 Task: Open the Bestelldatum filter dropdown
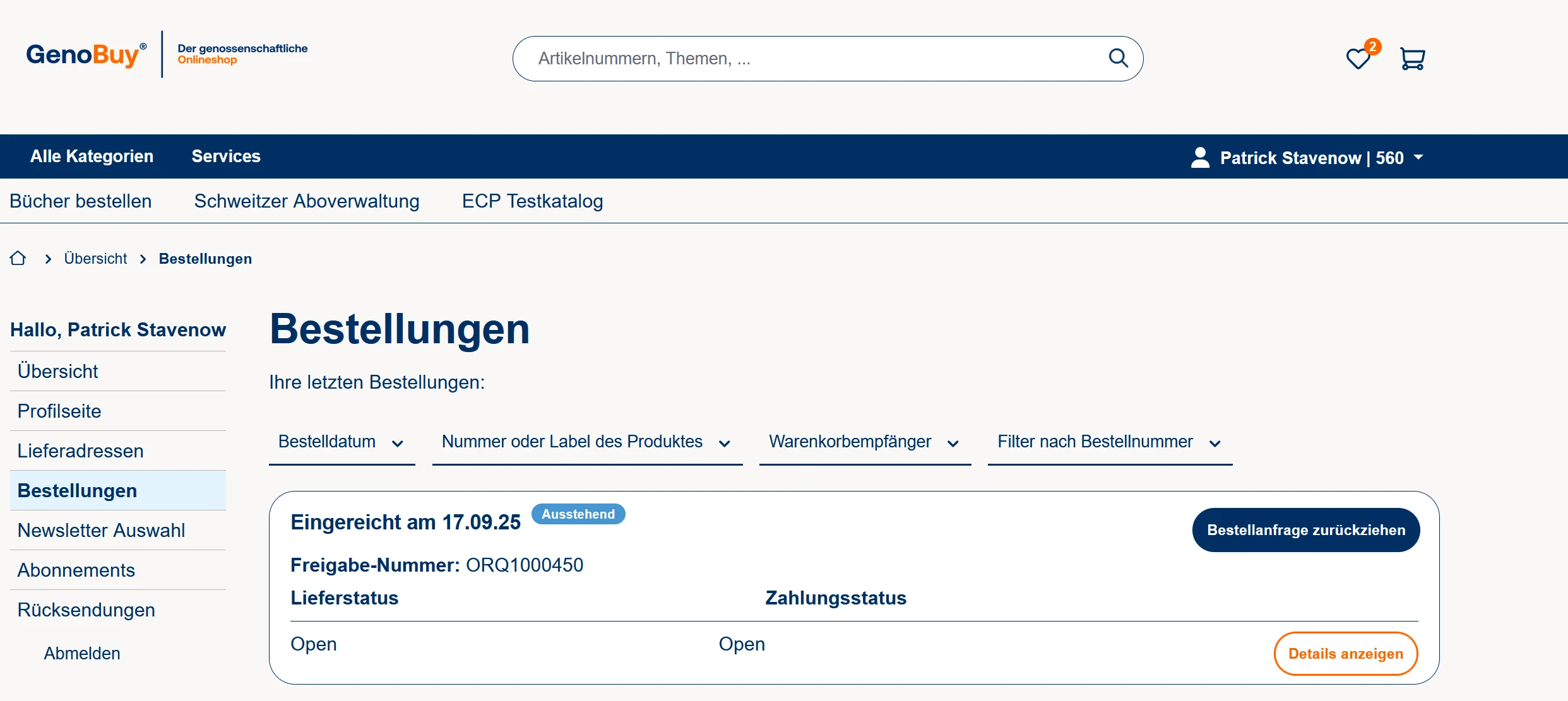pyautogui.click(x=342, y=442)
